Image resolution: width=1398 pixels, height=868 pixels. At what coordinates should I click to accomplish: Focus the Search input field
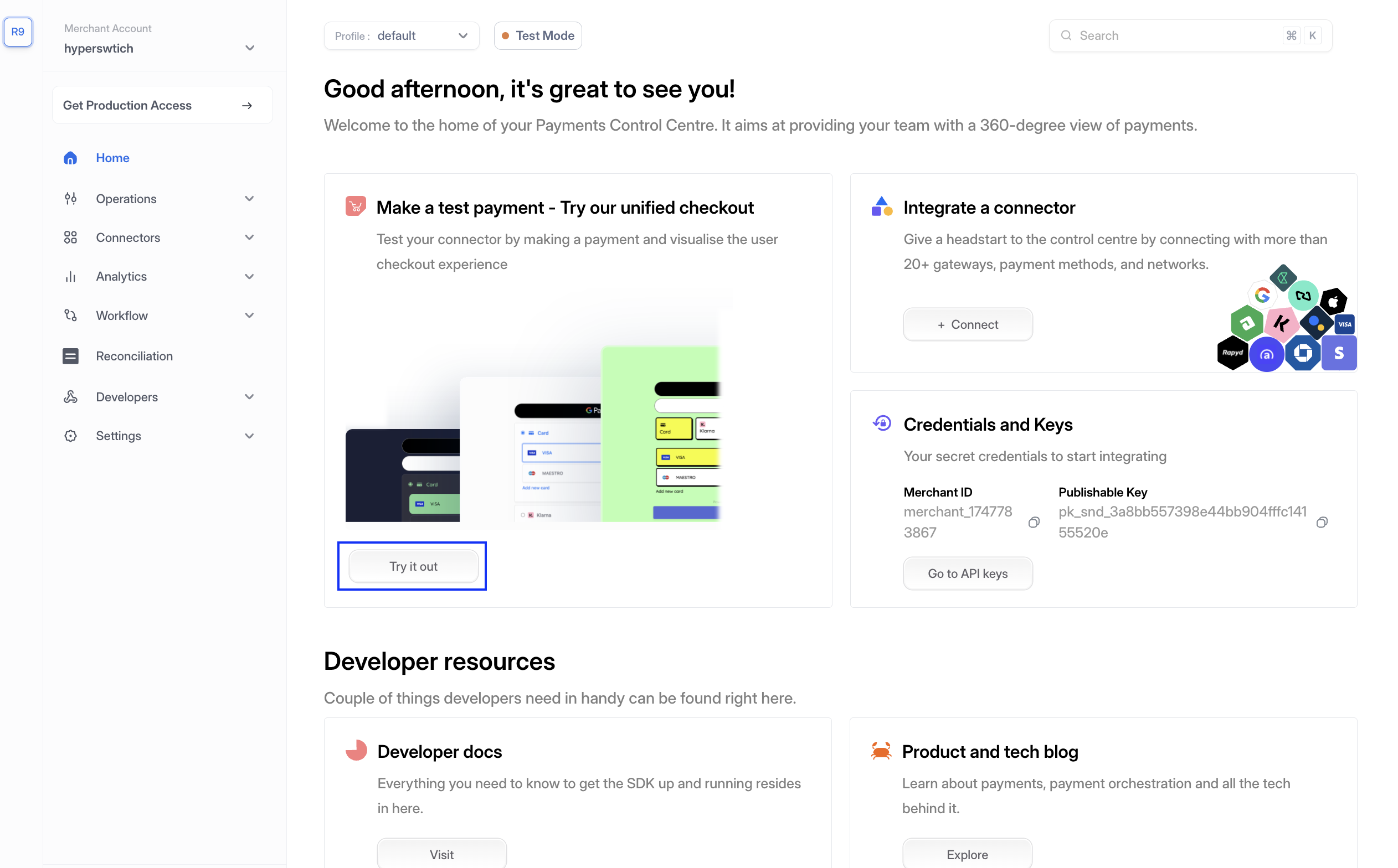point(1178,35)
